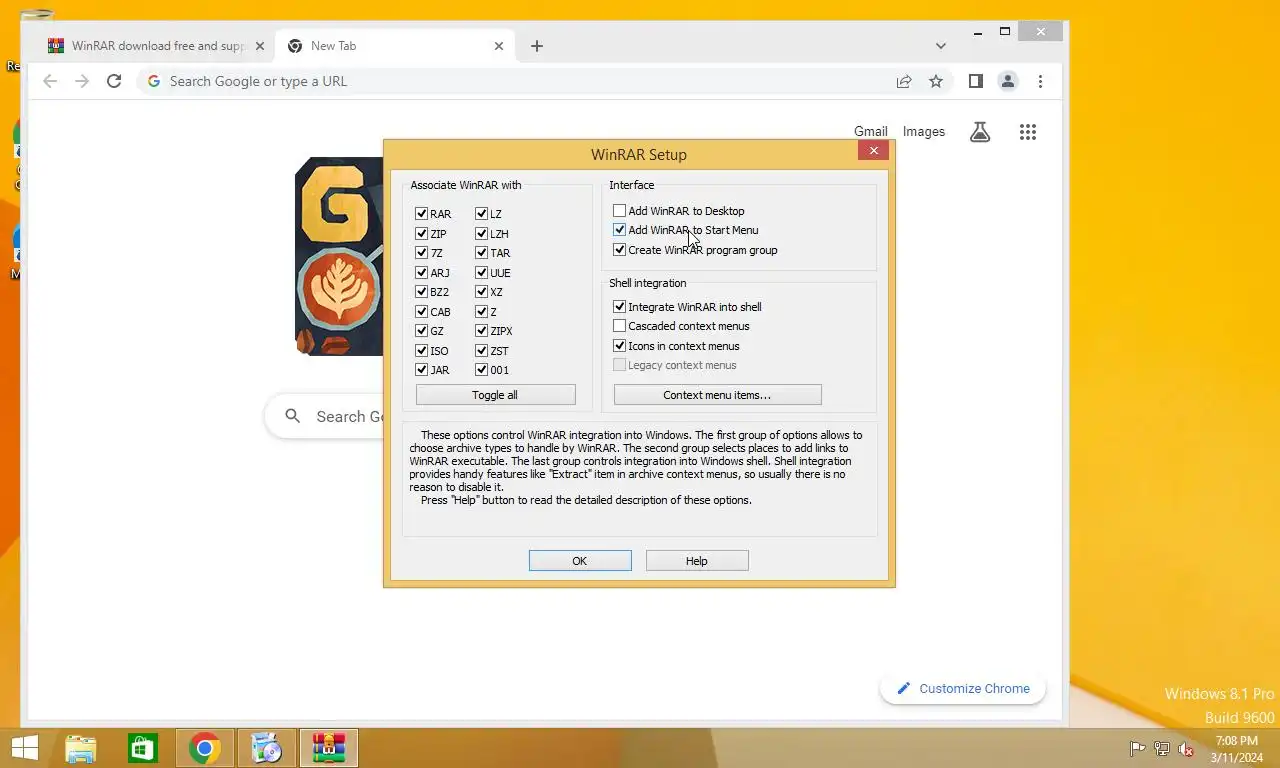Open Customize Chrome panel
Viewport: 1280px width, 768px height.
click(x=963, y=688)
